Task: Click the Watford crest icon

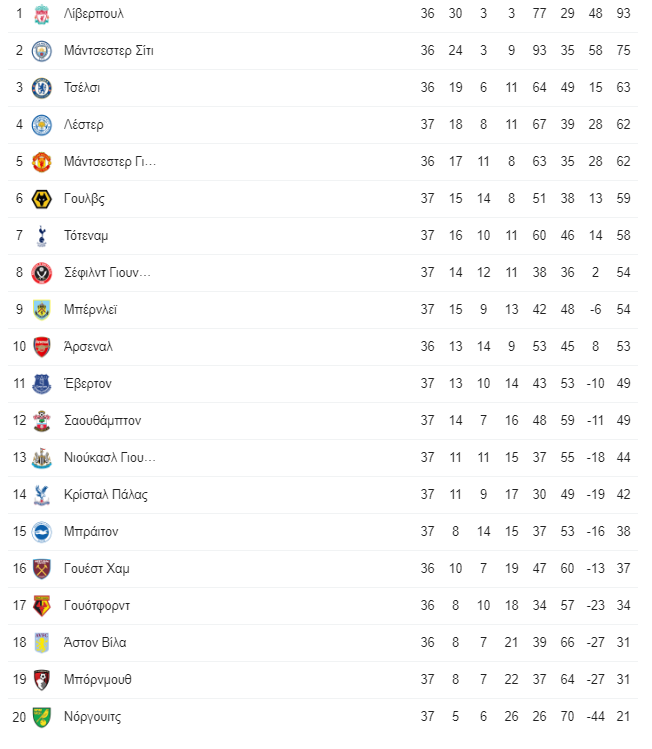Action: coord(42,606)
